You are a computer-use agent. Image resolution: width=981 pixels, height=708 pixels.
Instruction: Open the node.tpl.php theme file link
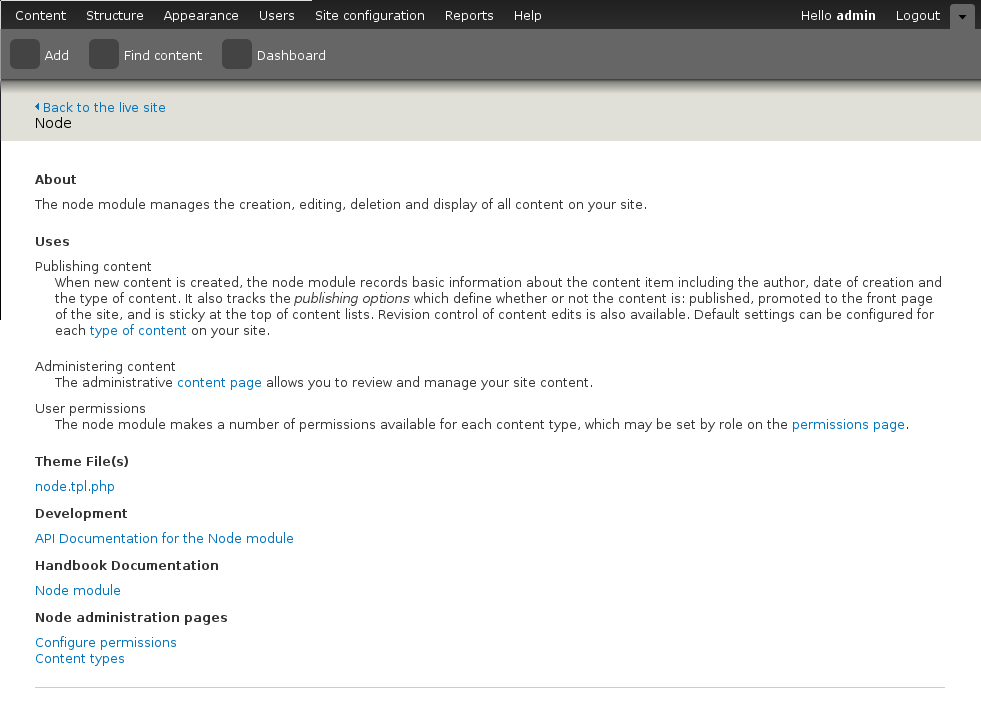pyautogui.click(x=75, y=486)
